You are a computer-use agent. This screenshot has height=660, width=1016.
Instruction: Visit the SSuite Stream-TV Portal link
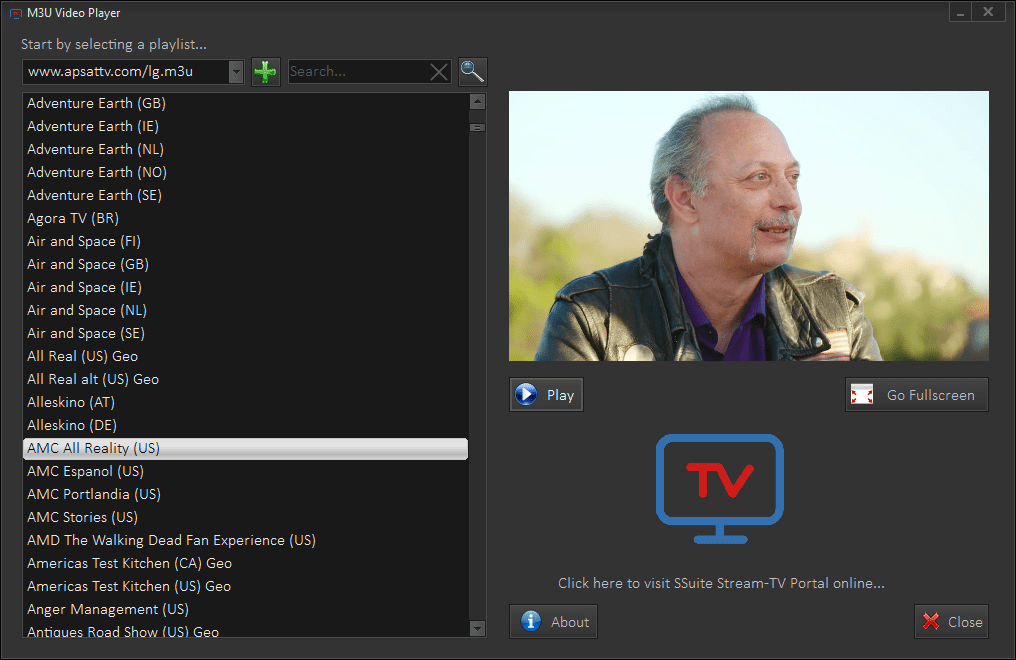(721, 583)
